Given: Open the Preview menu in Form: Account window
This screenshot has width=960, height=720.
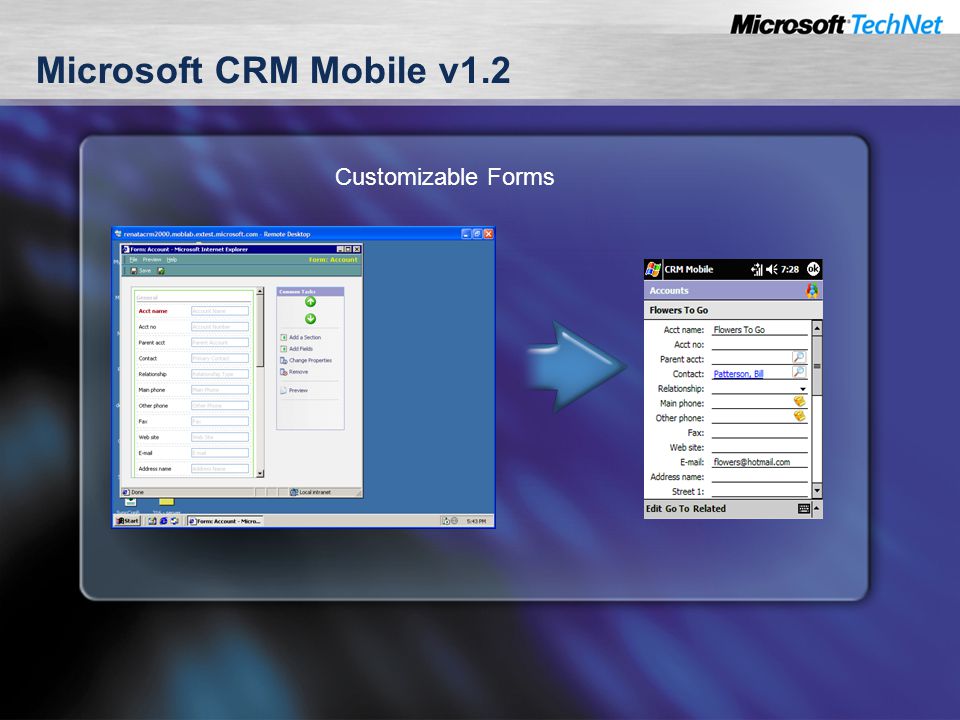Looking at the screenshot, I should click(x=152, y=260).
